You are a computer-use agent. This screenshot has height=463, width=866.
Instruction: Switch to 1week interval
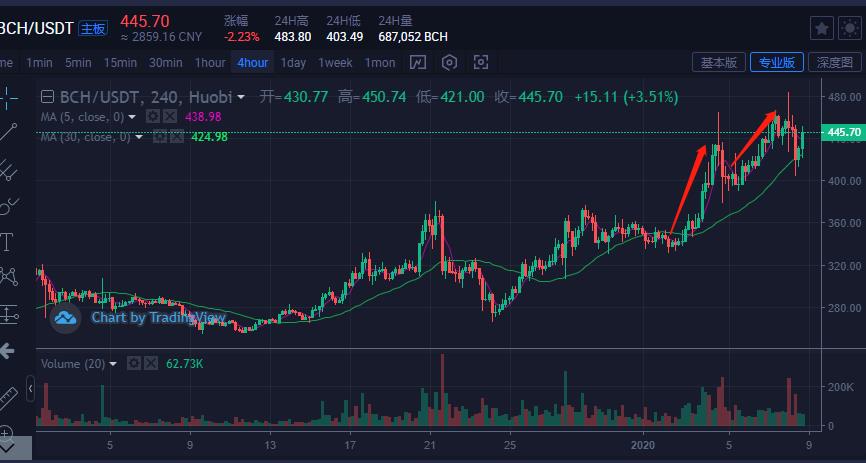point(335,63)
